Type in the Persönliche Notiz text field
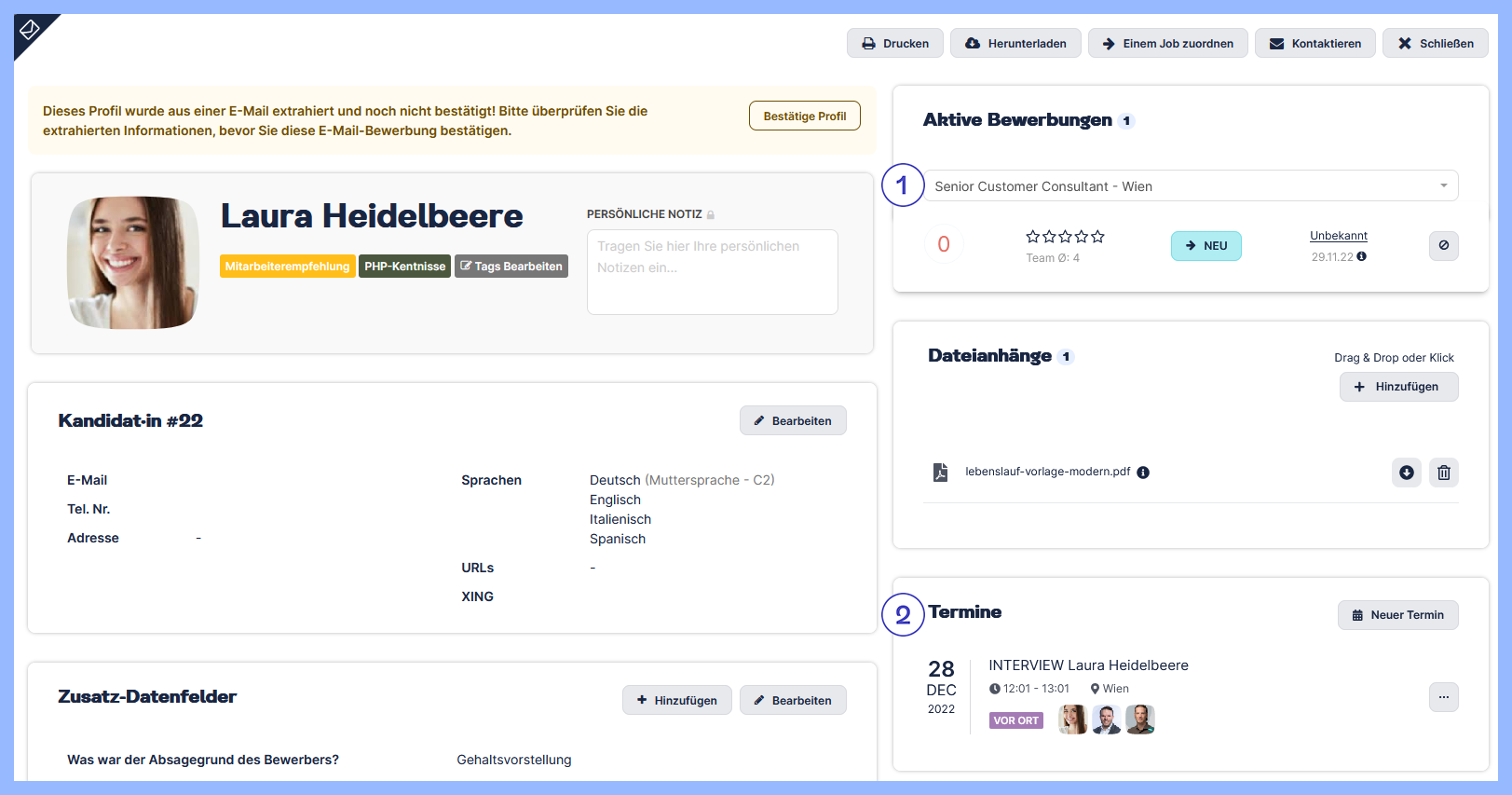This screenshot has width=1512, height=795. point(712,272)
